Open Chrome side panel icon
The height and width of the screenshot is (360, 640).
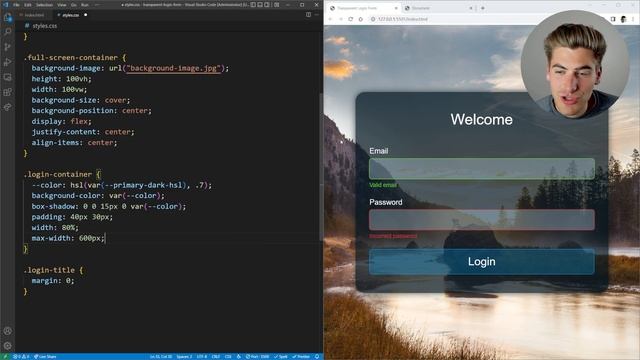(613, 19)
